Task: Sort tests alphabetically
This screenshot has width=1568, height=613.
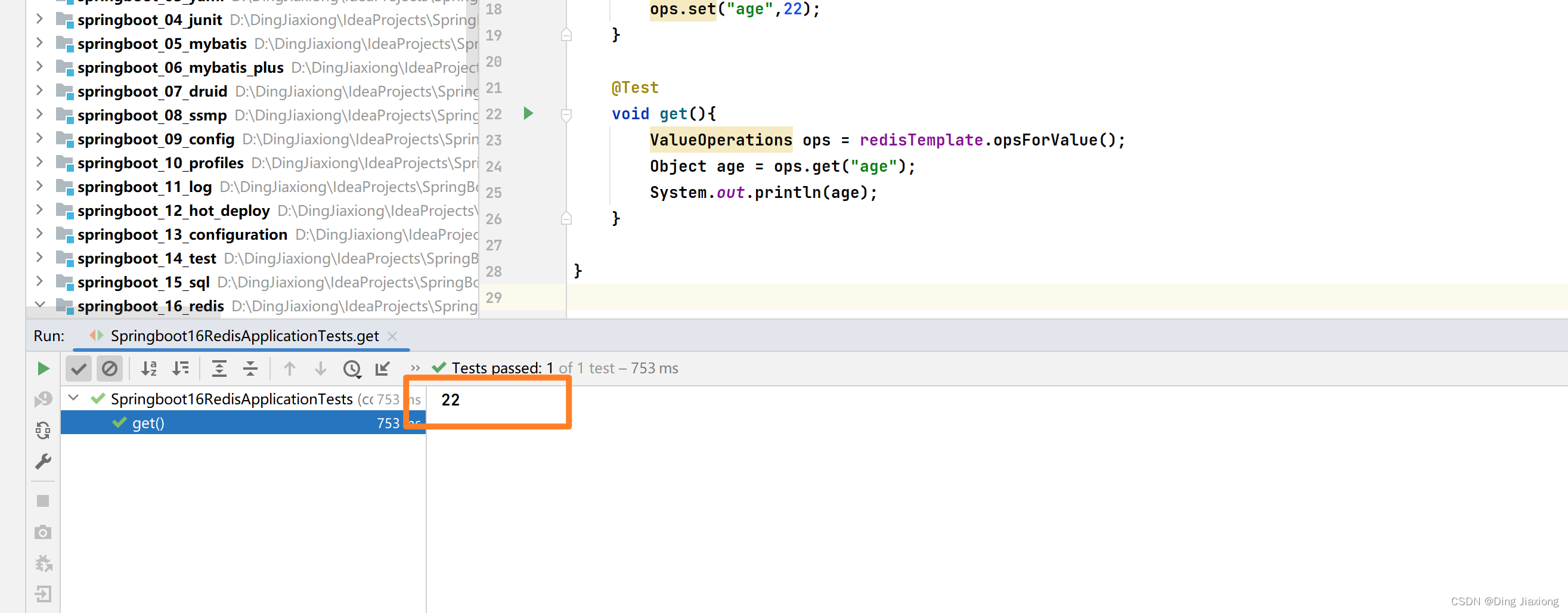Action: (149, 369)
